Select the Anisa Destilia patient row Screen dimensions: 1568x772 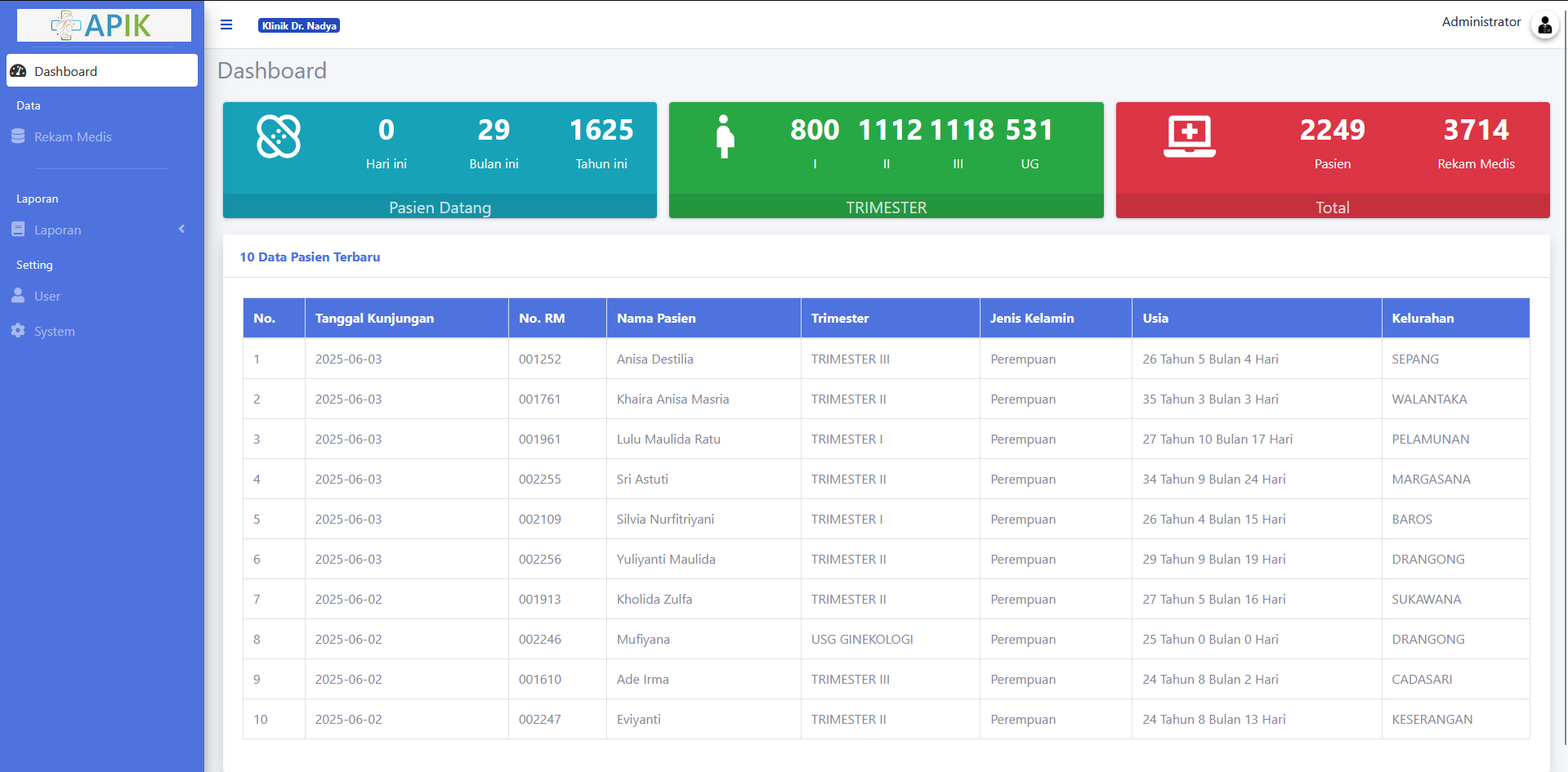click(654, 359)
